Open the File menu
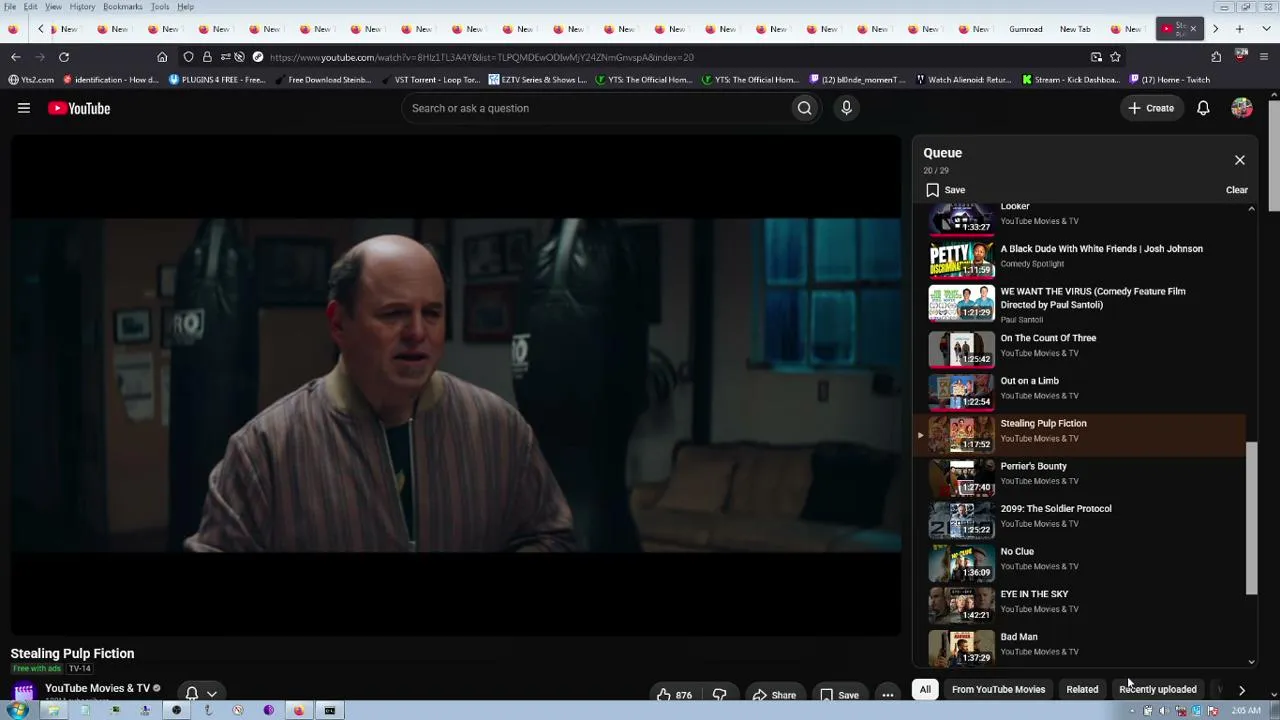Screen dimensions: 1280x720 [10, 7]
